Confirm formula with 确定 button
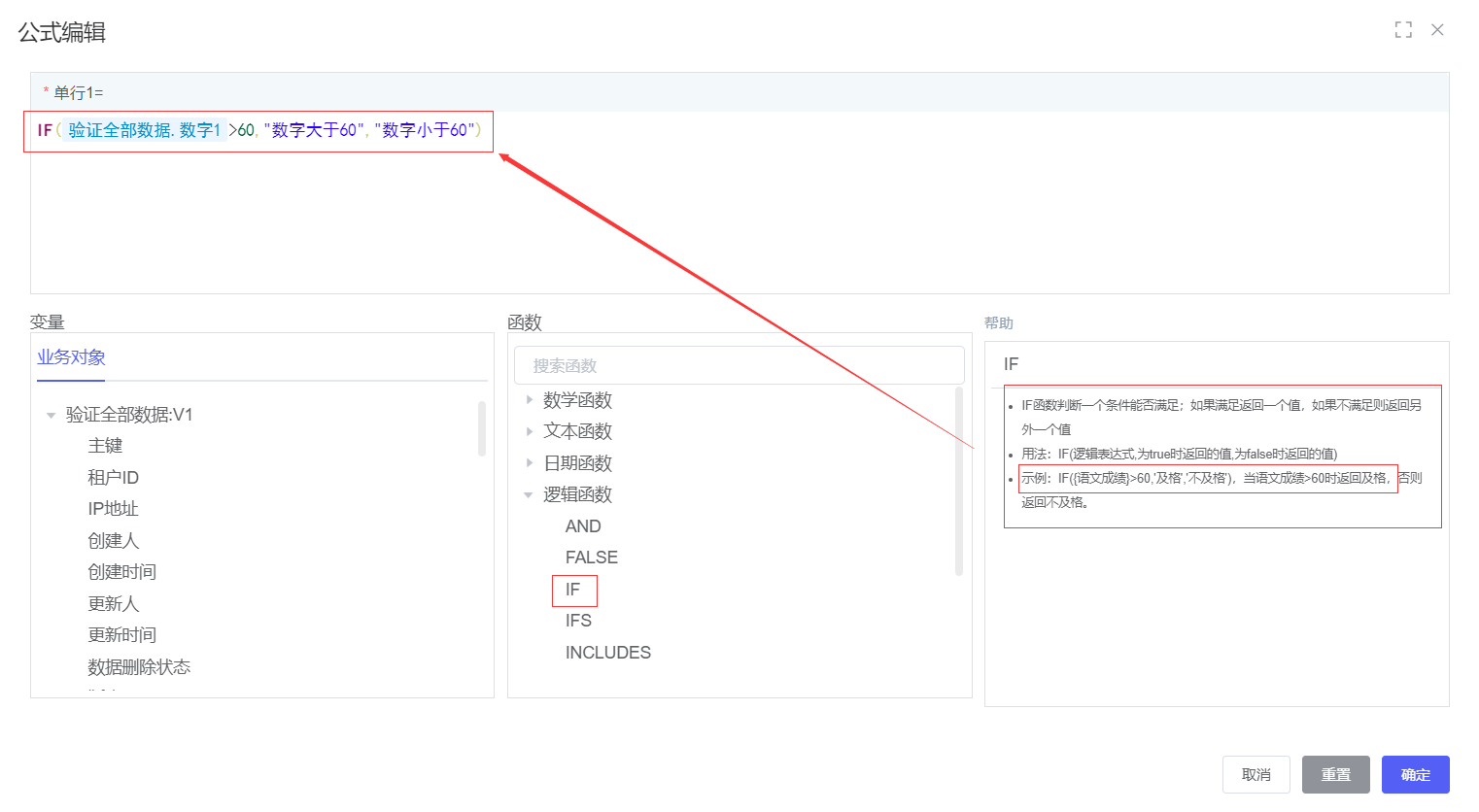 [x=1415, y=774]
